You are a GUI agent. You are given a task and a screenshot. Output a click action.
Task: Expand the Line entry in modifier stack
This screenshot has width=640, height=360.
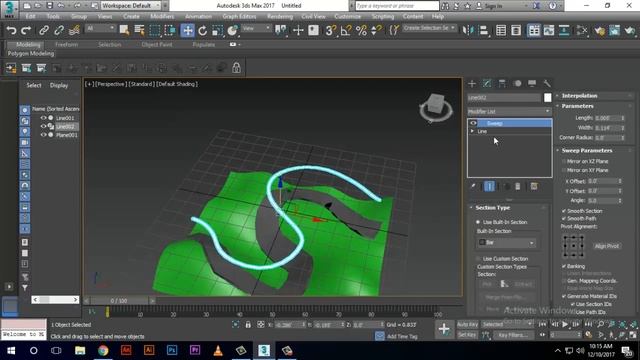(472, 131)
